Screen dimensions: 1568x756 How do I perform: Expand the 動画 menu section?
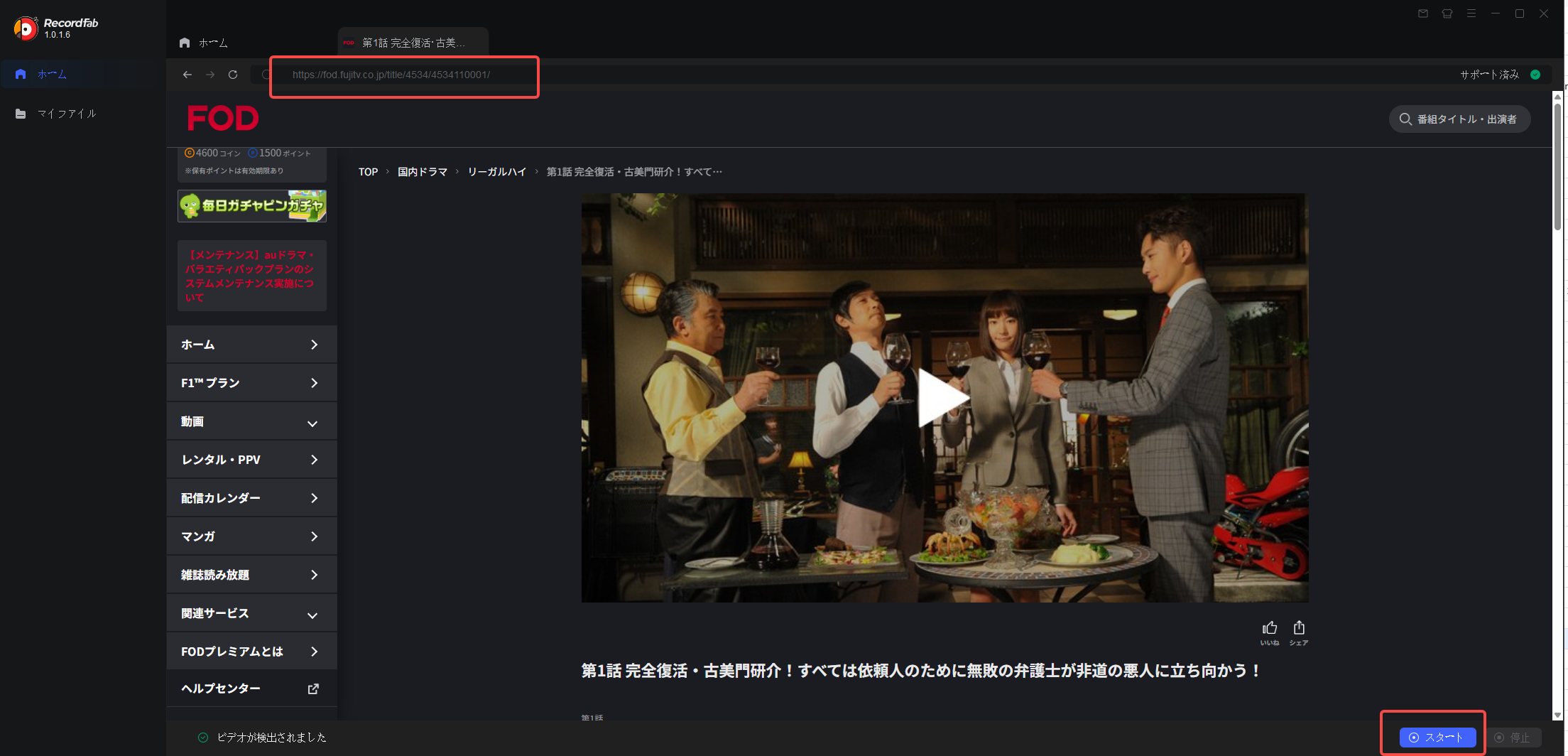coord(251,421)
